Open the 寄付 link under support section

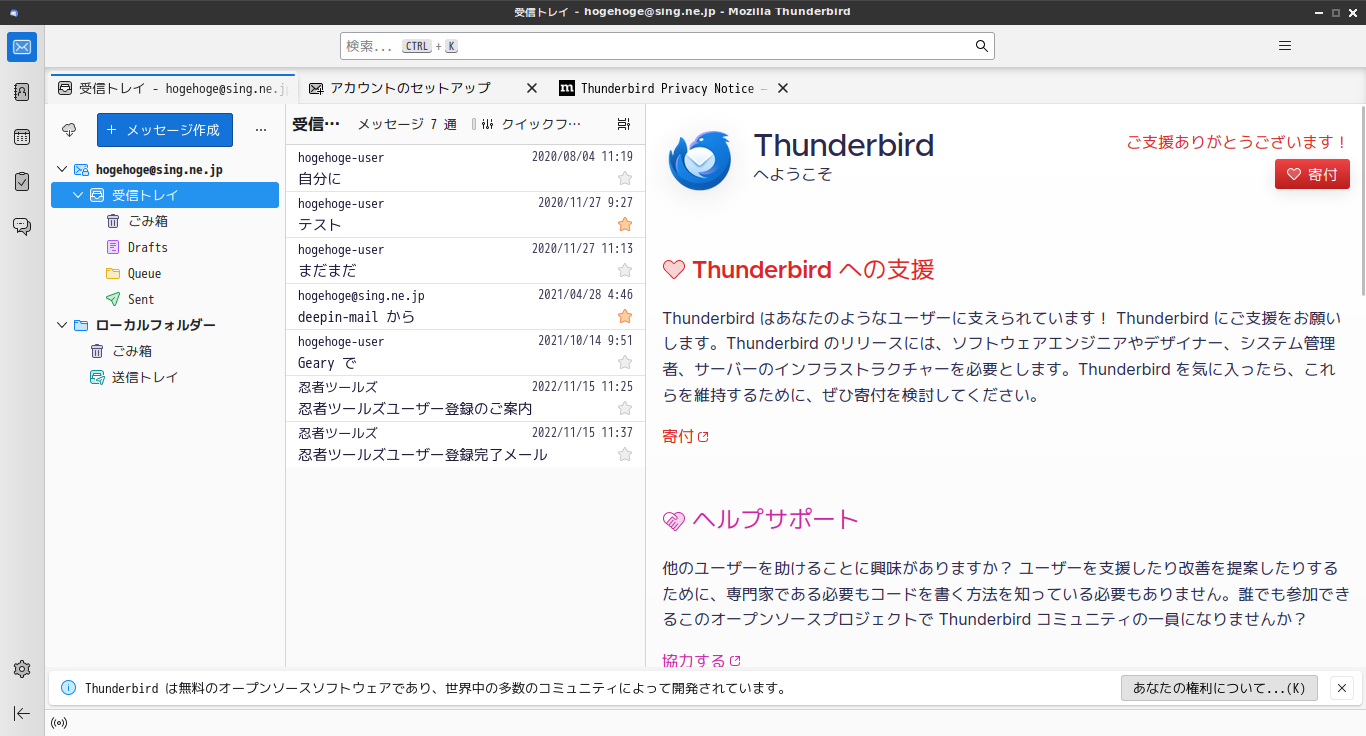click(685, 436)
